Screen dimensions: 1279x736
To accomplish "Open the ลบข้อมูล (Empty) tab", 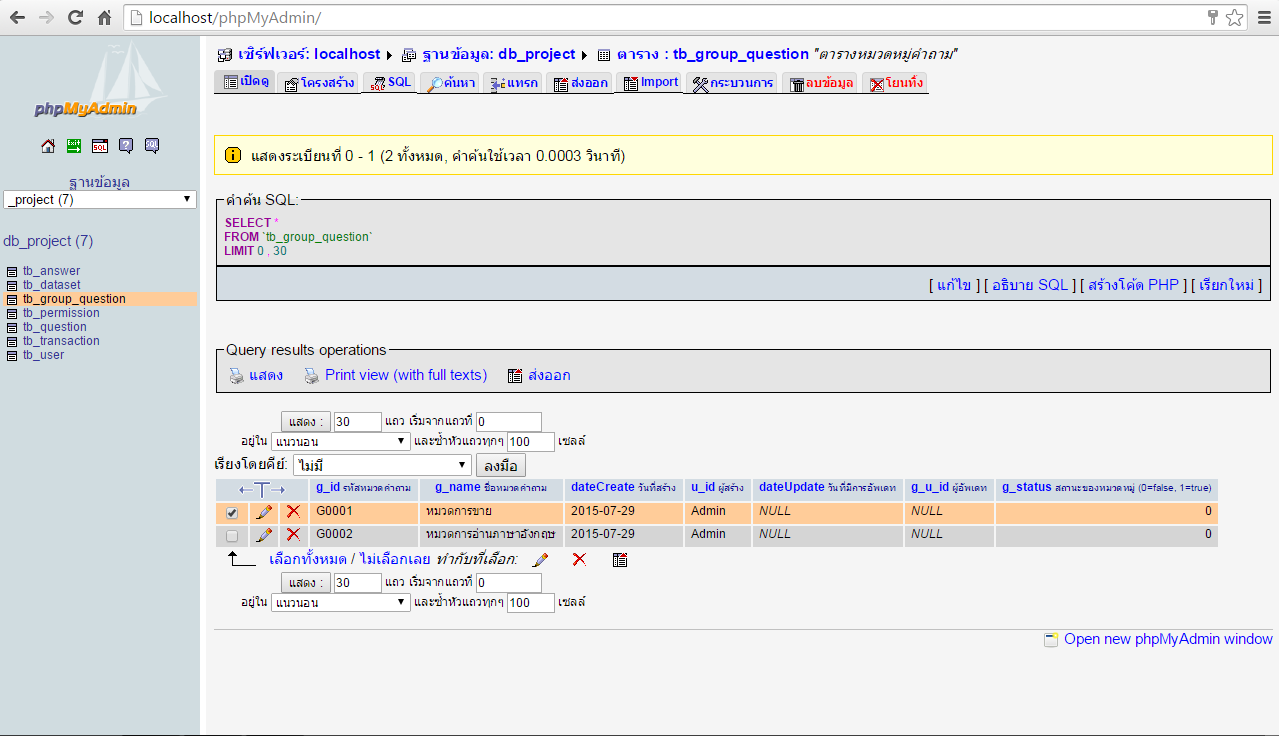I will pyautogui.click(x=821, y=83).
